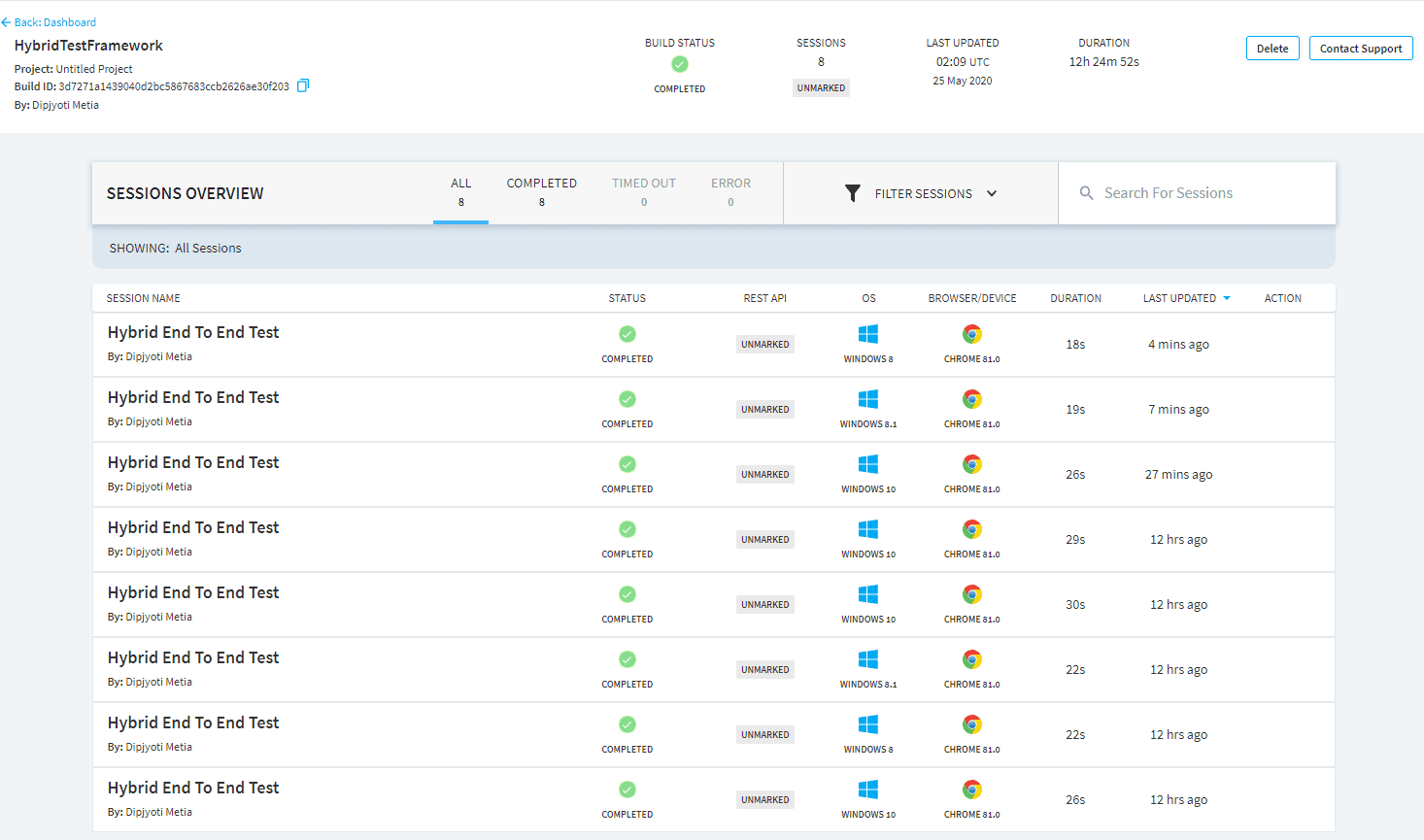Click the green COMPLETED status icon in Build Status
1424x840 pixels.
(679, 64)
